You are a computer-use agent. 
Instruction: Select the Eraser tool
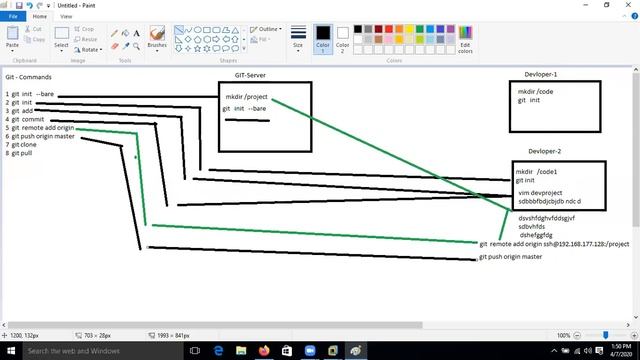(x=114, y=47)
